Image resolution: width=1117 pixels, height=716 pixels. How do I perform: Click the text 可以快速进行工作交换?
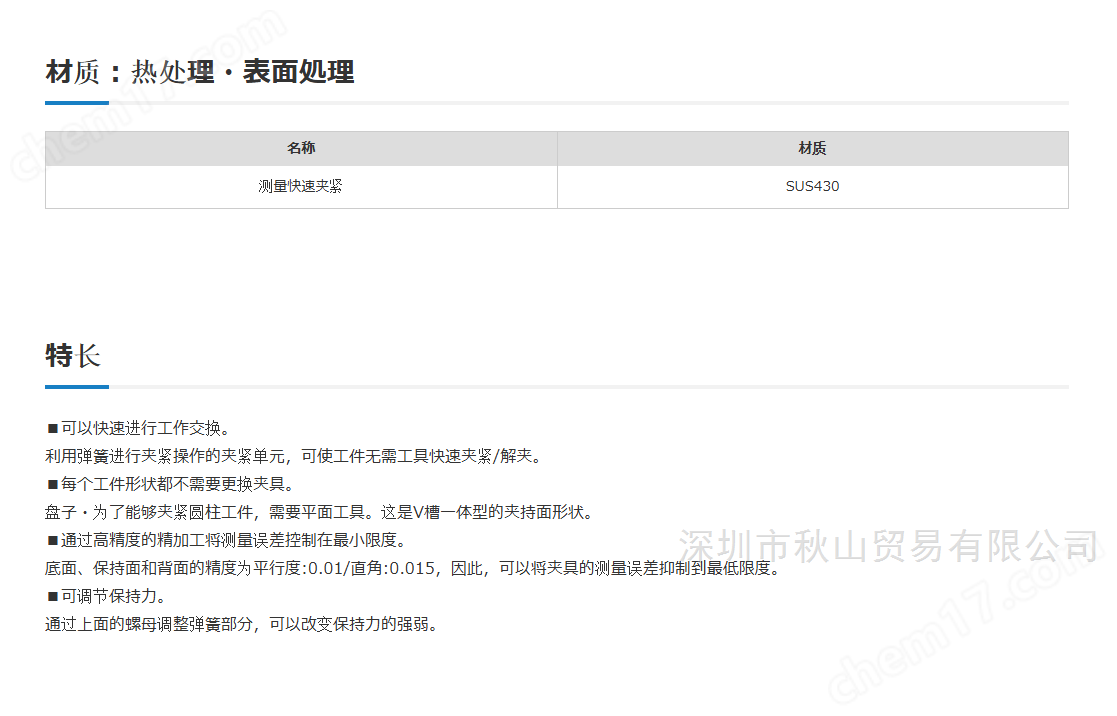pos(146,428)
